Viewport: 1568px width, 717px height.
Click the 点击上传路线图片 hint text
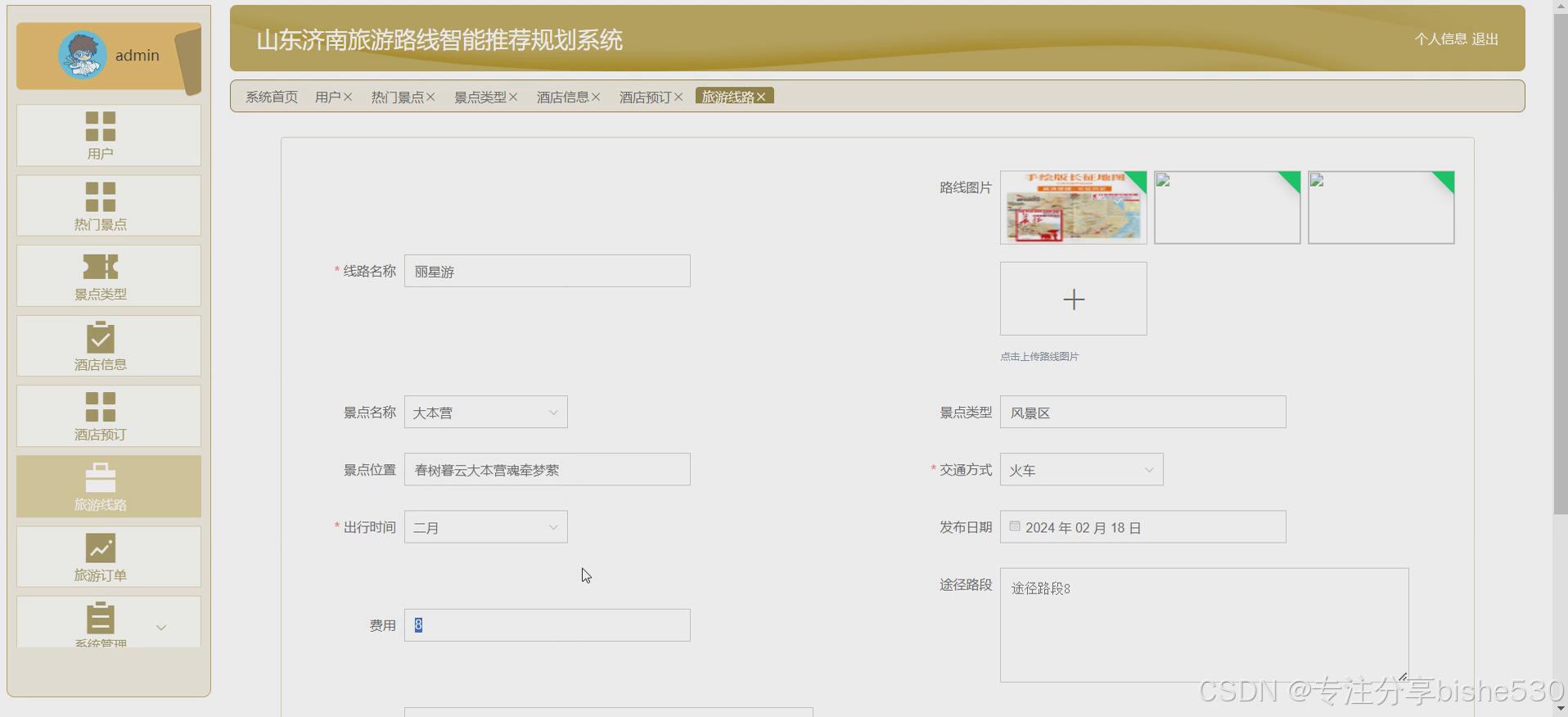(1039, 357)
